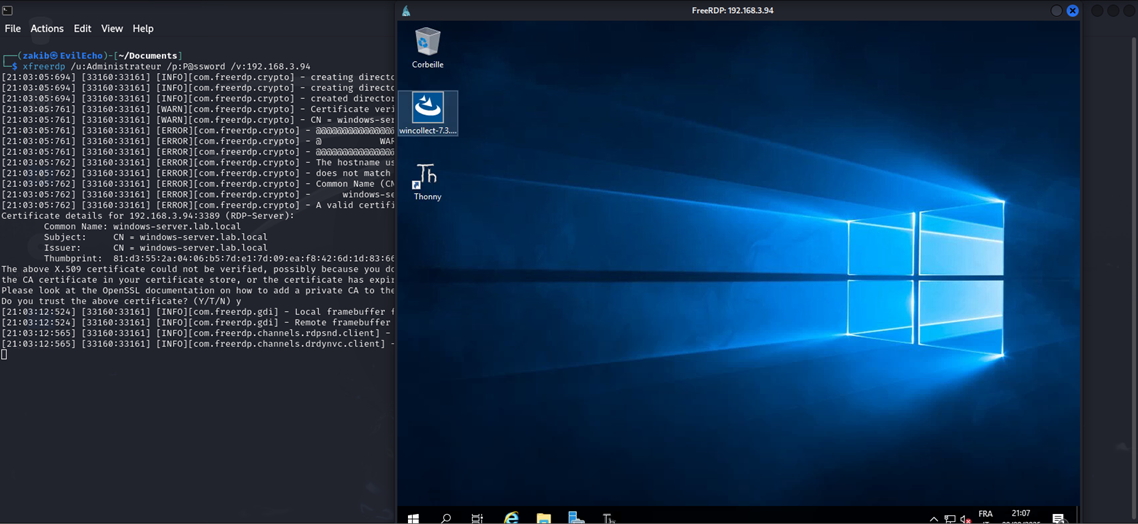Open Server Manager from the taskbar
The image size is (1138, 524).
tap(576, 517)
